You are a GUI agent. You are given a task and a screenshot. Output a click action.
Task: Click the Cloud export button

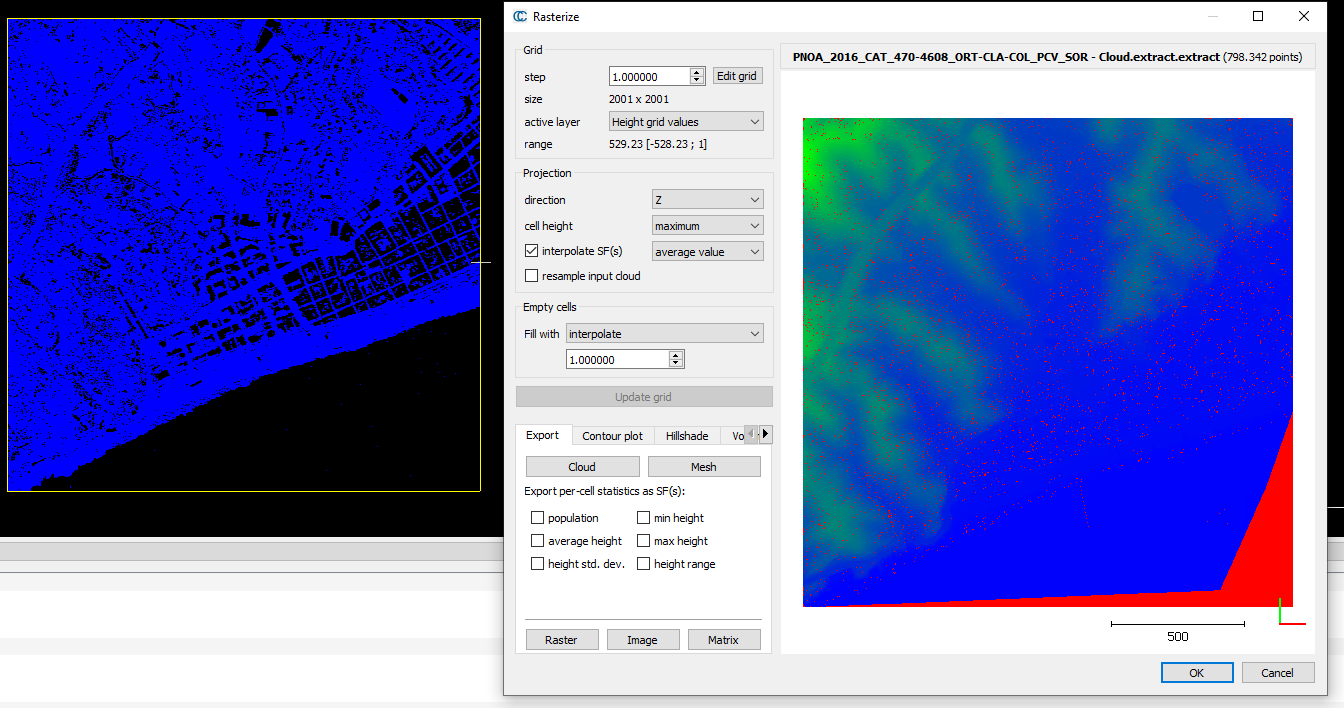coord(582,467)
